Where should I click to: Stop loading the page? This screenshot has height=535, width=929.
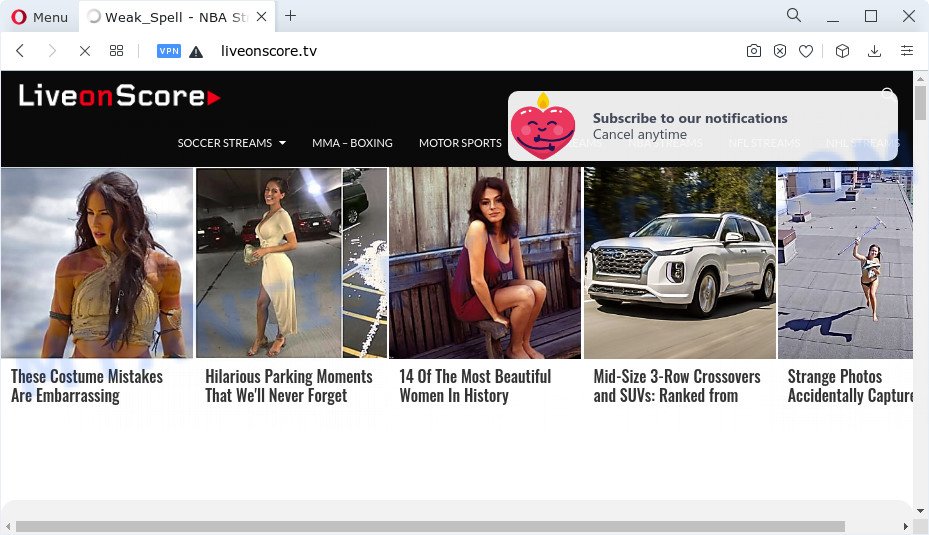(x=85, y=51)
